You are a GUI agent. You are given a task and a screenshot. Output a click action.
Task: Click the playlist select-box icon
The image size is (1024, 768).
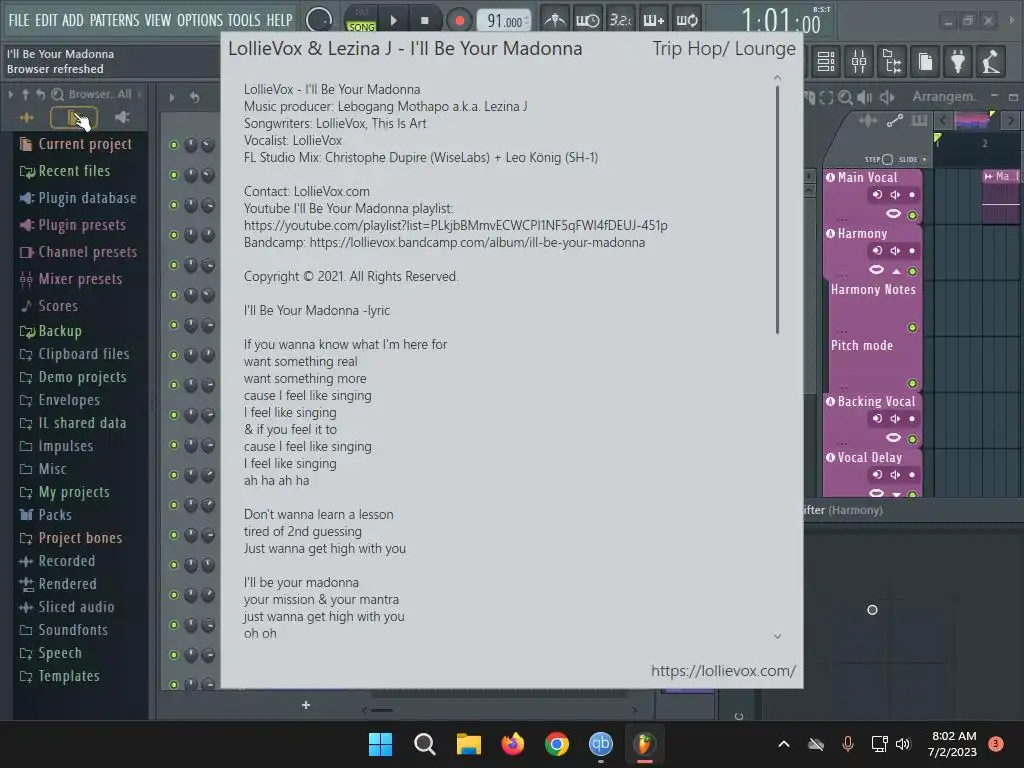(x=826, y=97)
